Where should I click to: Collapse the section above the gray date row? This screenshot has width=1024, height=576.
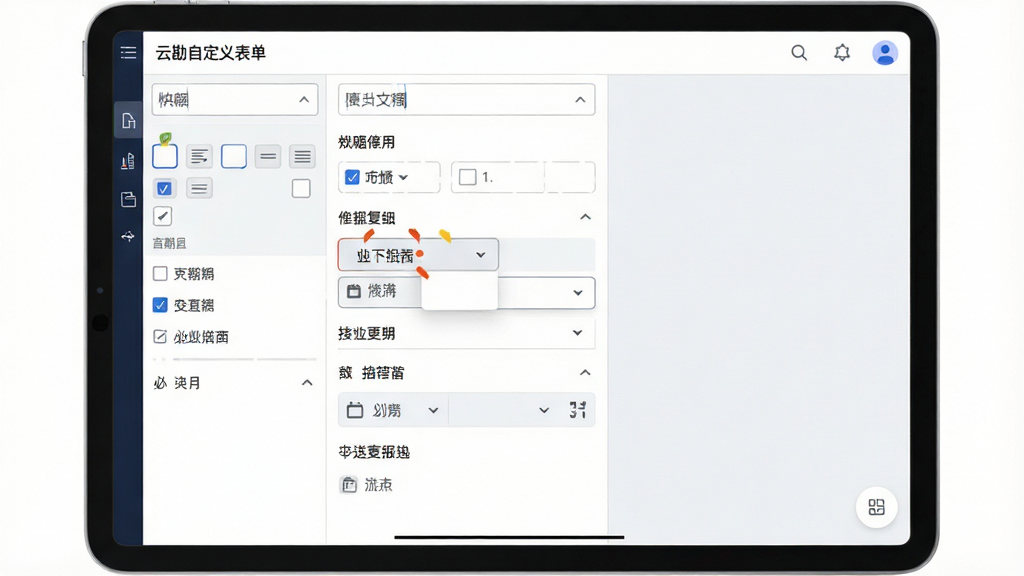pyautogui.click(x=585, y=373)
